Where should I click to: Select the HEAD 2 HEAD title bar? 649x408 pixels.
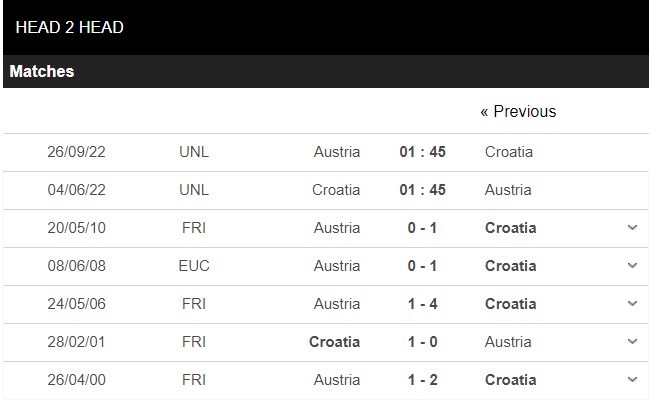pos(326,27)
